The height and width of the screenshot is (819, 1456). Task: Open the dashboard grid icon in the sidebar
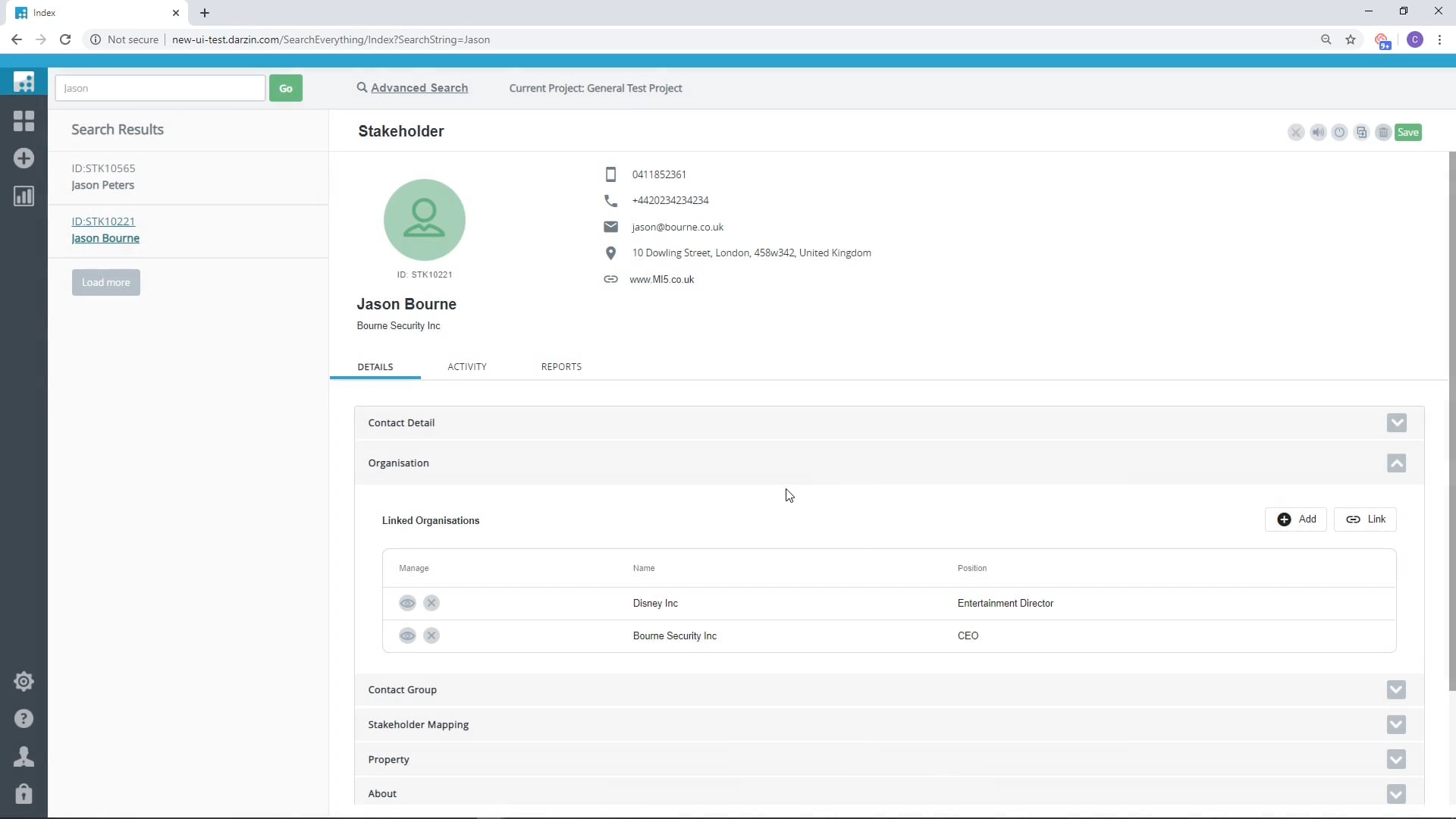tap(24, 121)
